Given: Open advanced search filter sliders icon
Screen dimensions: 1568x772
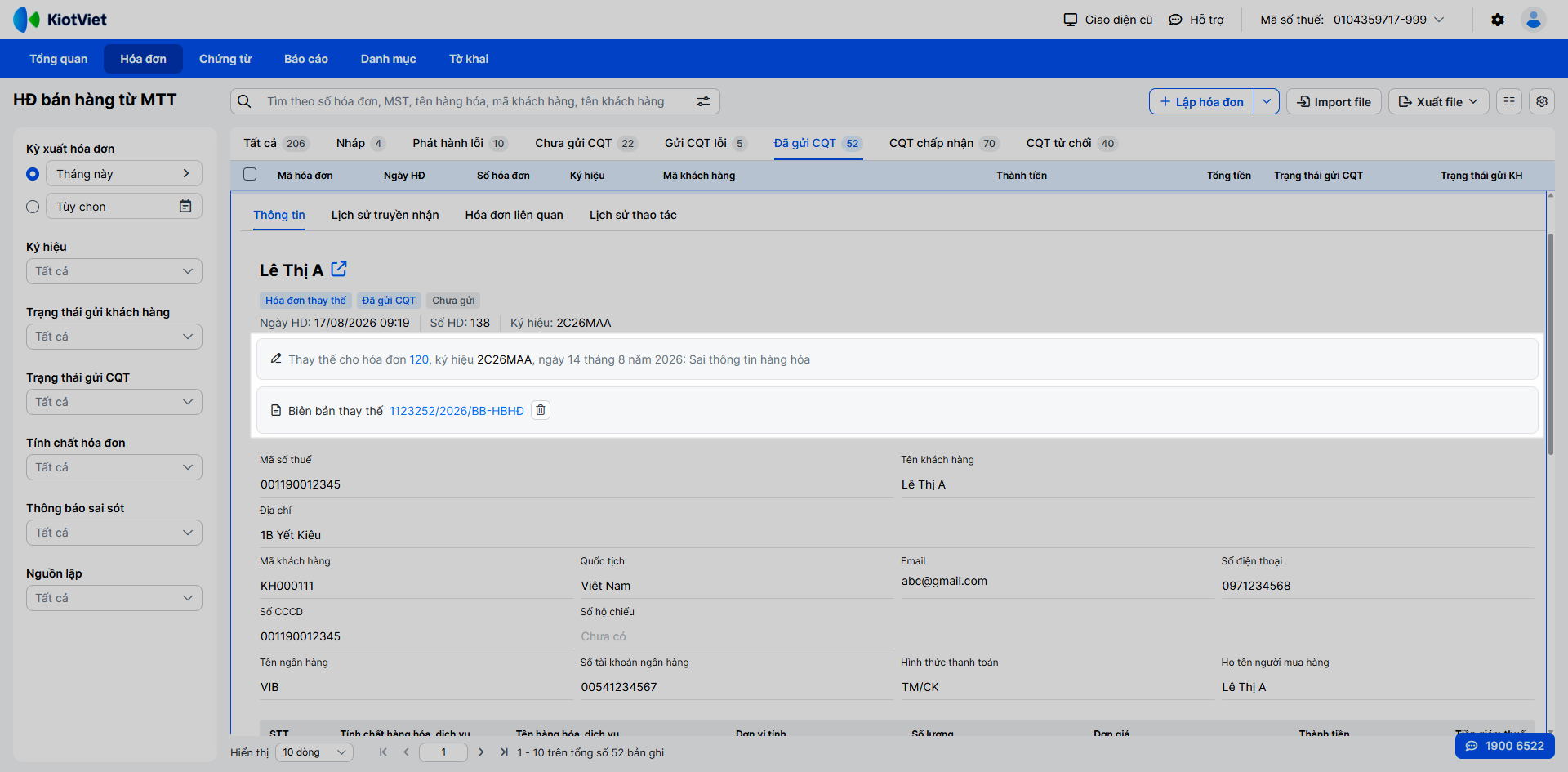Looking at the screenshot, I should tap(703, 101).
